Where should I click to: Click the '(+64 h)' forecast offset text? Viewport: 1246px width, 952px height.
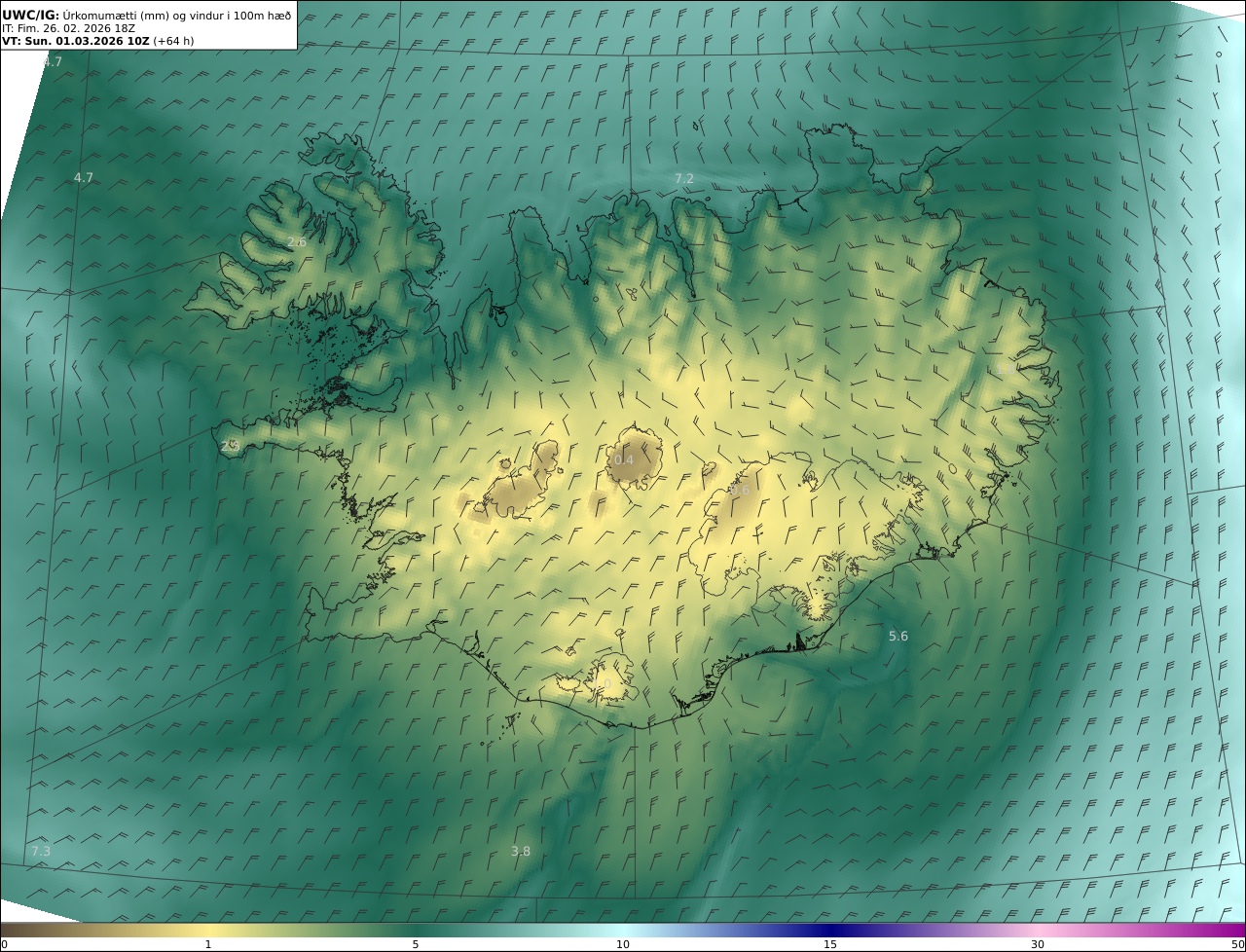coord(173,41)
